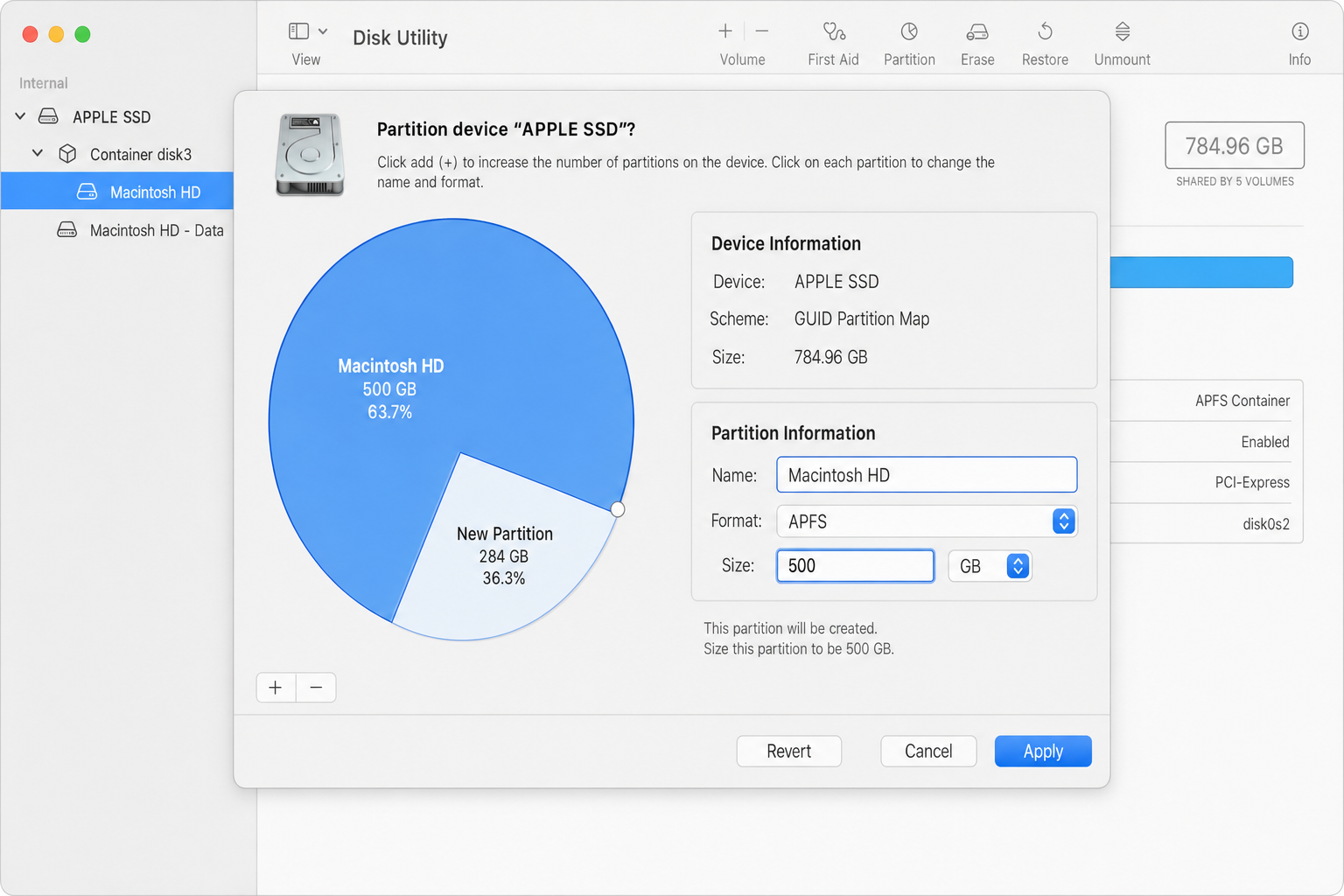Image resolution: width=1344 pixels, height=896 pixels.
Task: Collapse the Container disk3 node
Action: pyautogui.click(x=38, y=153)
